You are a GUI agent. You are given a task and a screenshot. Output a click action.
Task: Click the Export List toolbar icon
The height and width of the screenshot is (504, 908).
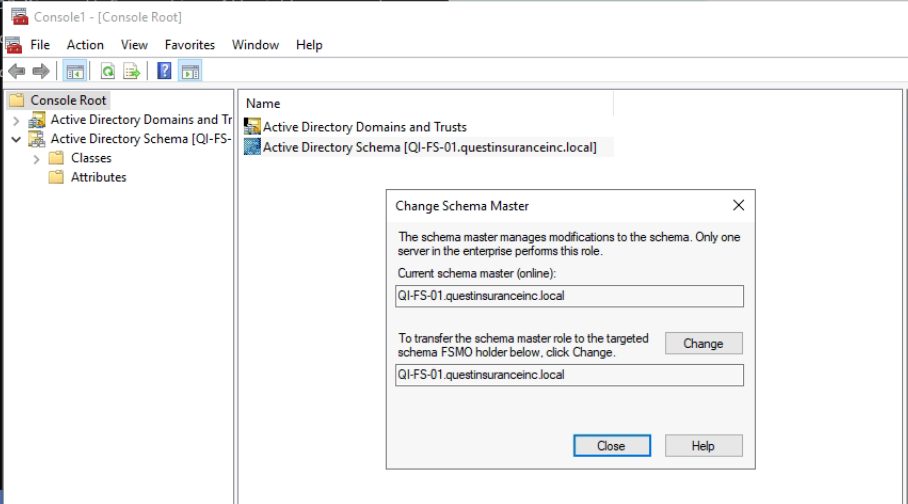coord(131,71)
